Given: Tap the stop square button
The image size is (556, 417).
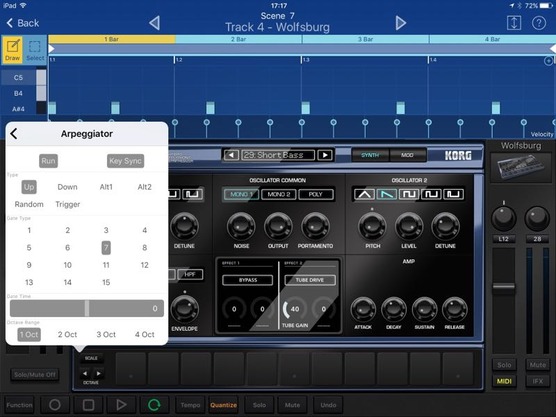Looking at the screenshot, I should point(88,405).
